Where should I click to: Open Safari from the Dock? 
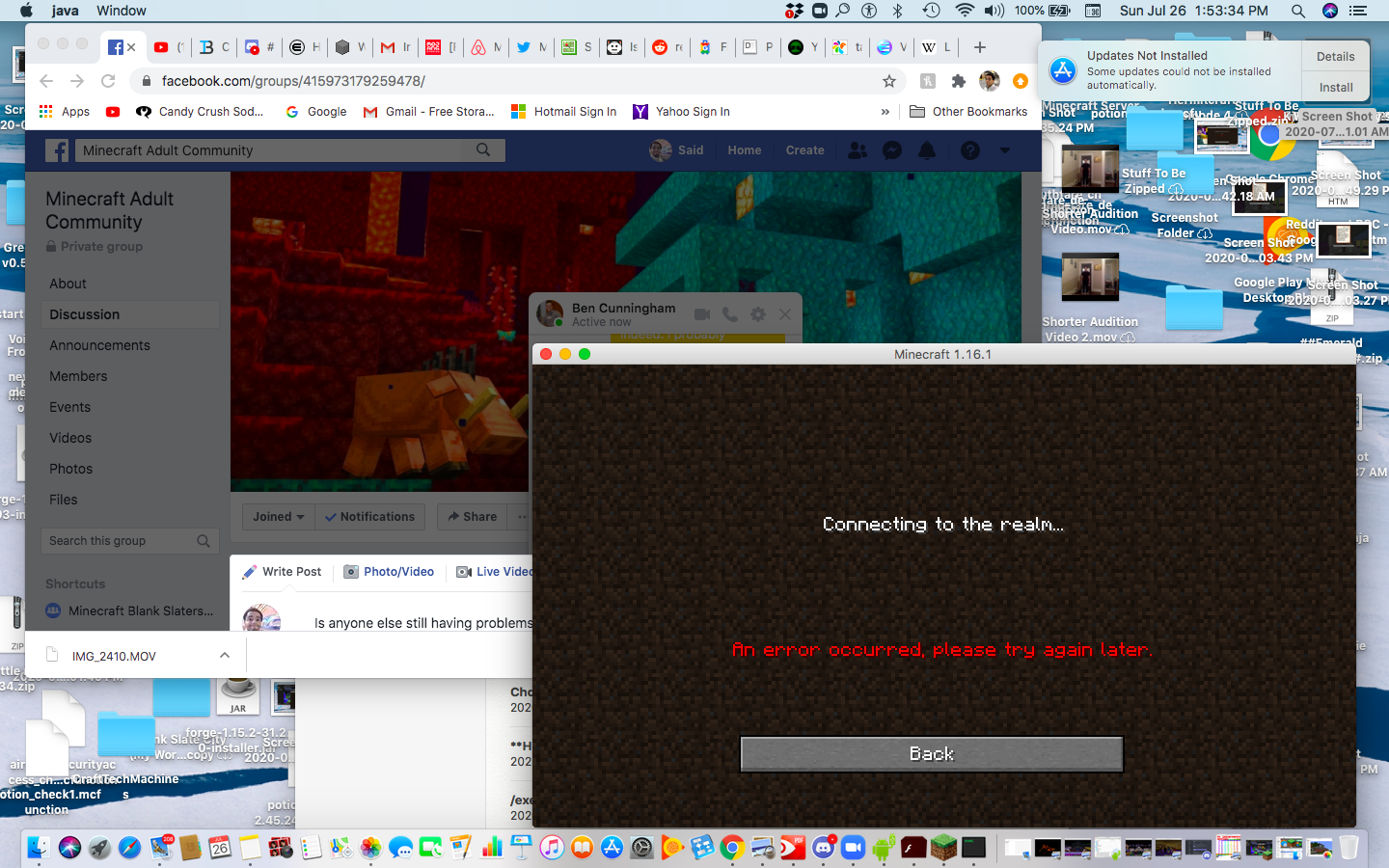(x=129, y=848)
